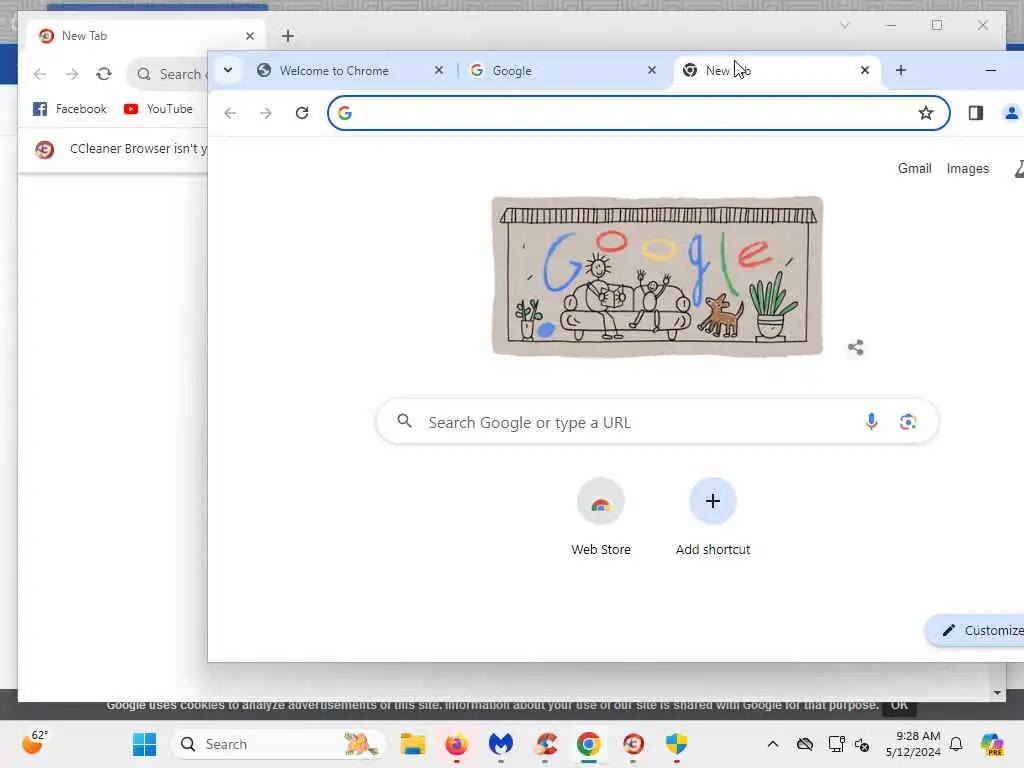1024x768 pixels.
Task: Open the weather widget showing 62°
Action: (35, 743)
